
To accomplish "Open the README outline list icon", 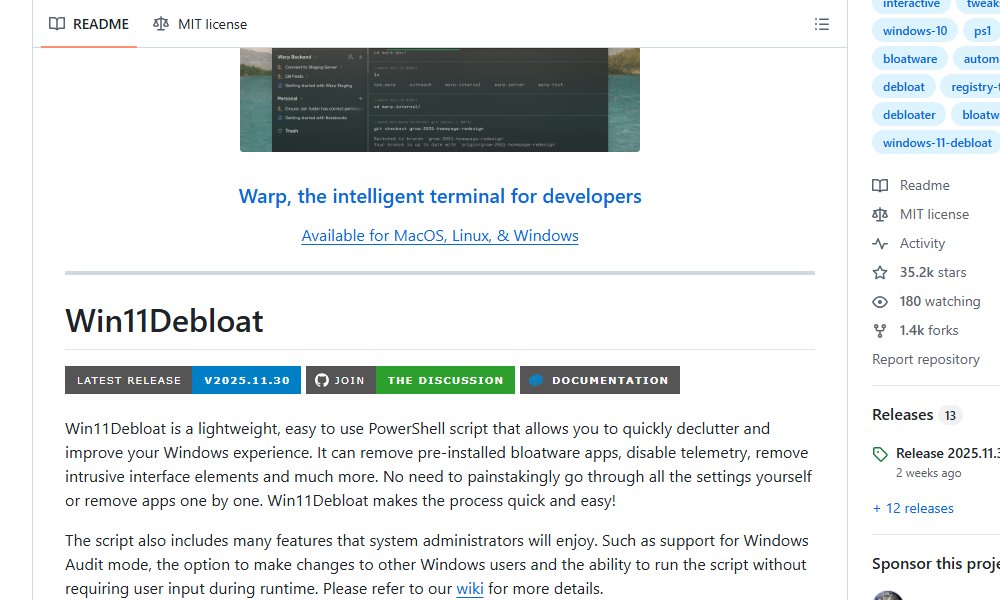I will coord(821,24).
